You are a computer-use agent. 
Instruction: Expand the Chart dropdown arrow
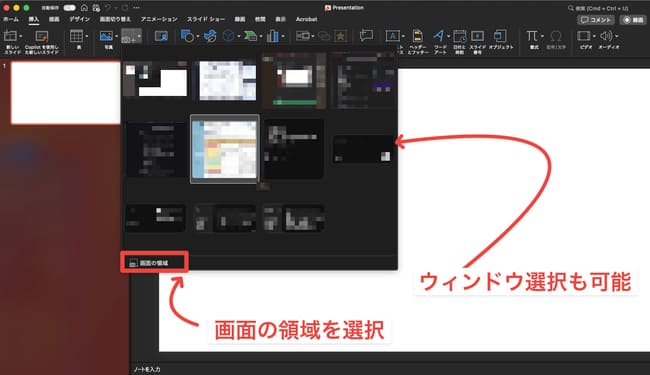click(283, 36)
